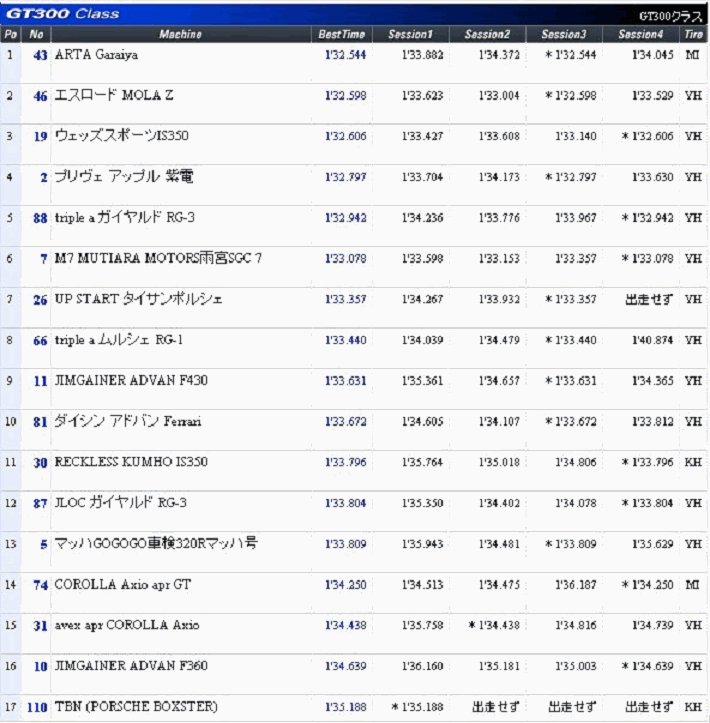Viewport: 710px width, 723px height.
Task: Select triple a ガイヤルド RG-3 entry
Action: [124, 217]
